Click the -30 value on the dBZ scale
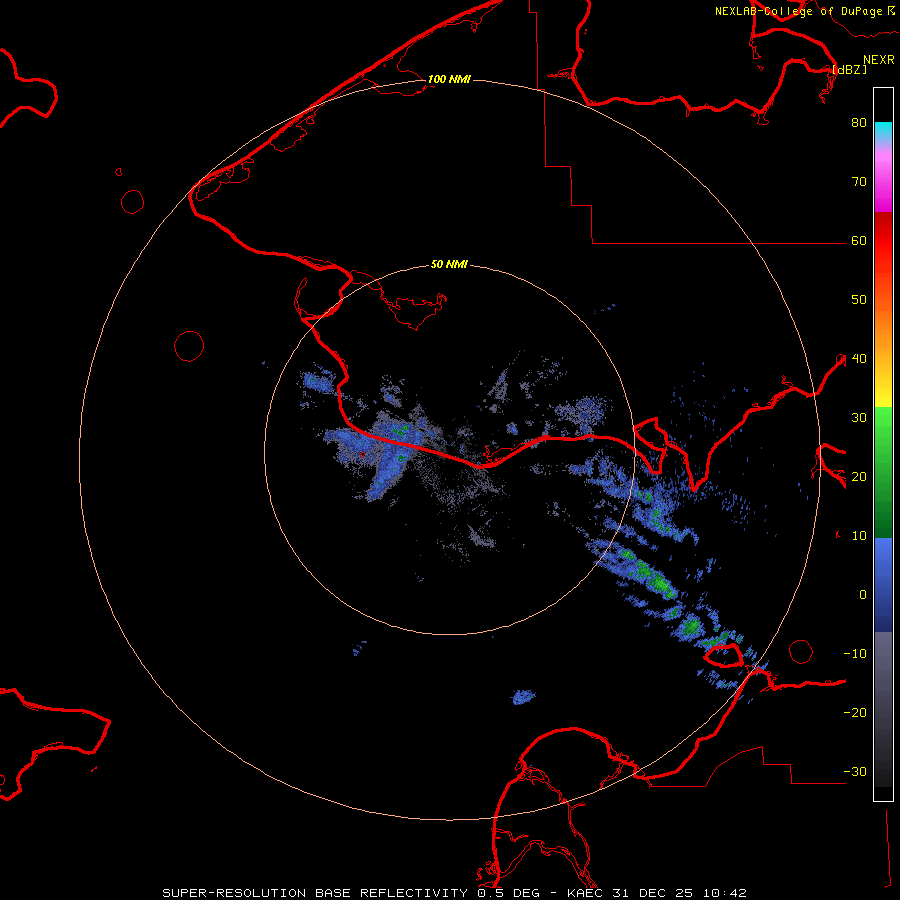900x900 pixels. 855,772
